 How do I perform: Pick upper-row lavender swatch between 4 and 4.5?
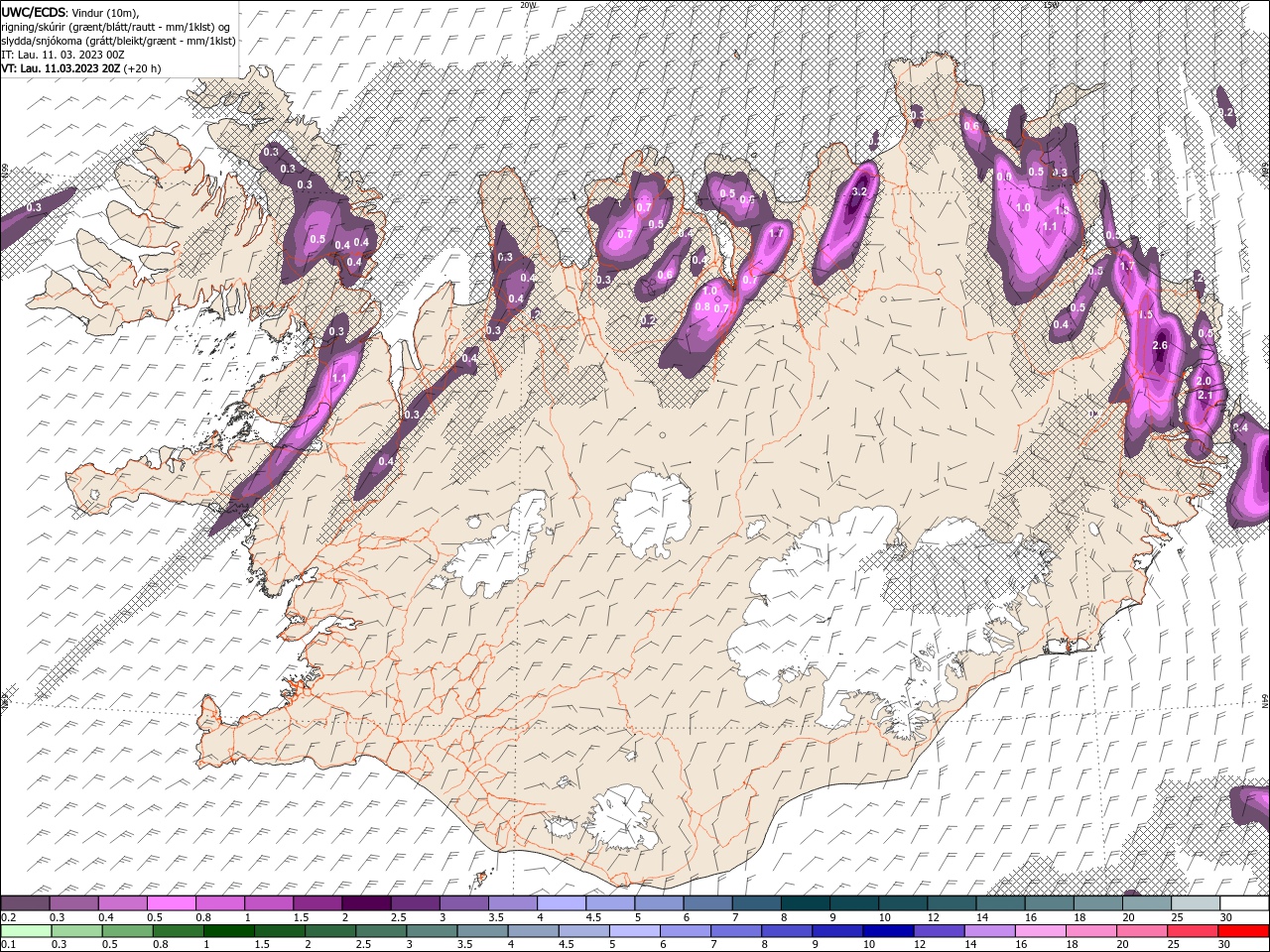(562, 903)
